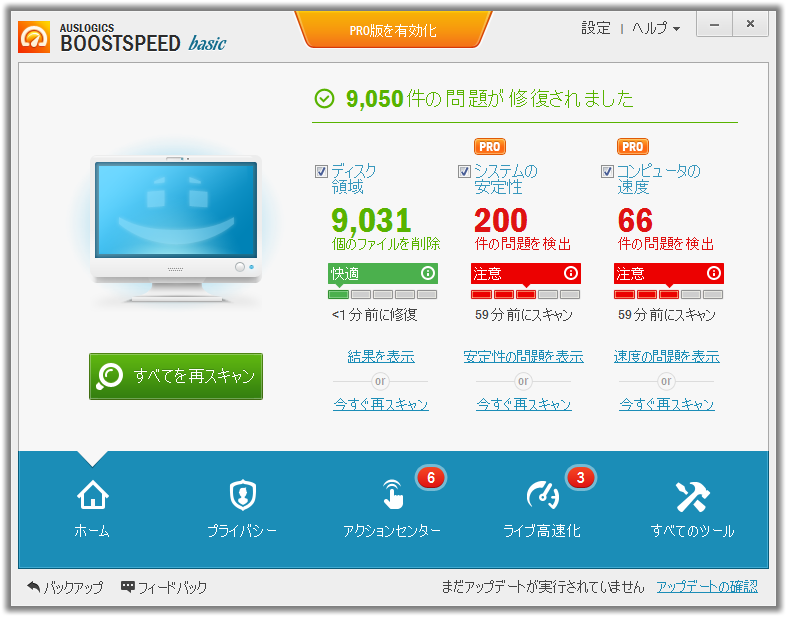Click the red badge 6 on アクションセンター

pyautogui.click(x=431, y=477)
